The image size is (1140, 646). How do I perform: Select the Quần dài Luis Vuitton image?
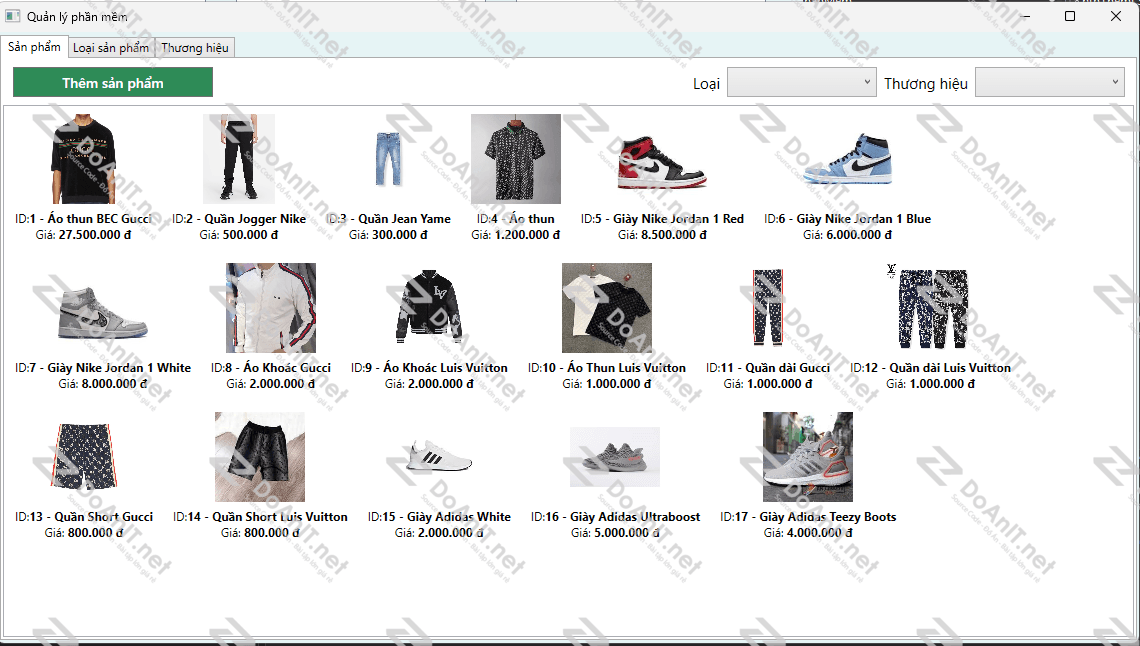coord(931,308)
